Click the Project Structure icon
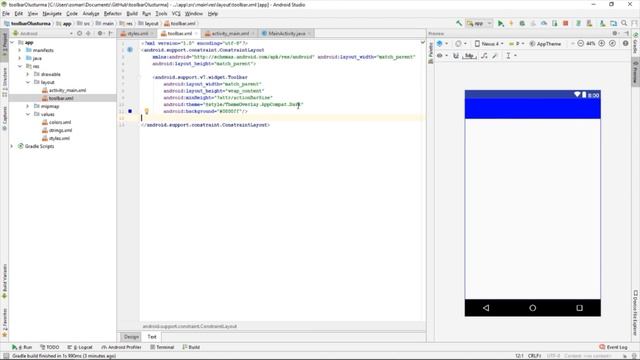The height and width of the screenshot is (360, 640). (x=613, y=24)
